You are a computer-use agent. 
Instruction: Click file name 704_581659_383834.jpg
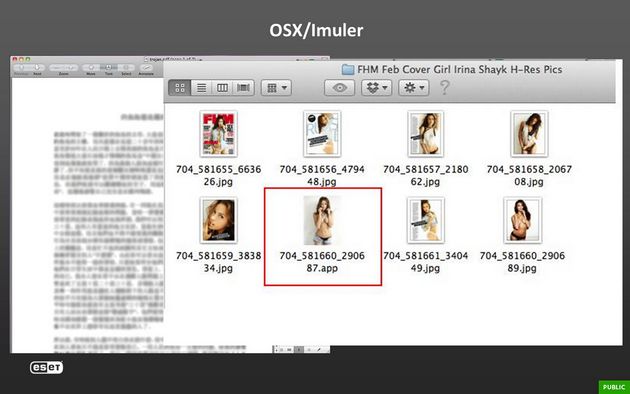(218, 262)
